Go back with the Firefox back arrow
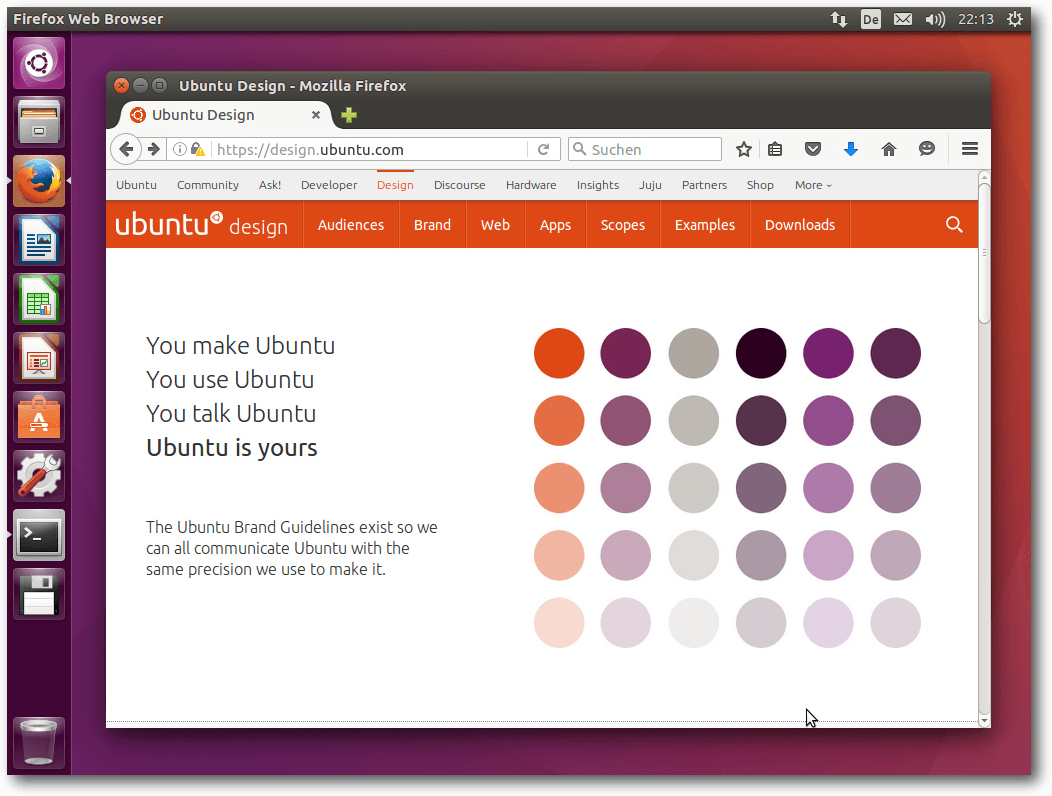Screen dimensions: 1052x796 (126, 149)
